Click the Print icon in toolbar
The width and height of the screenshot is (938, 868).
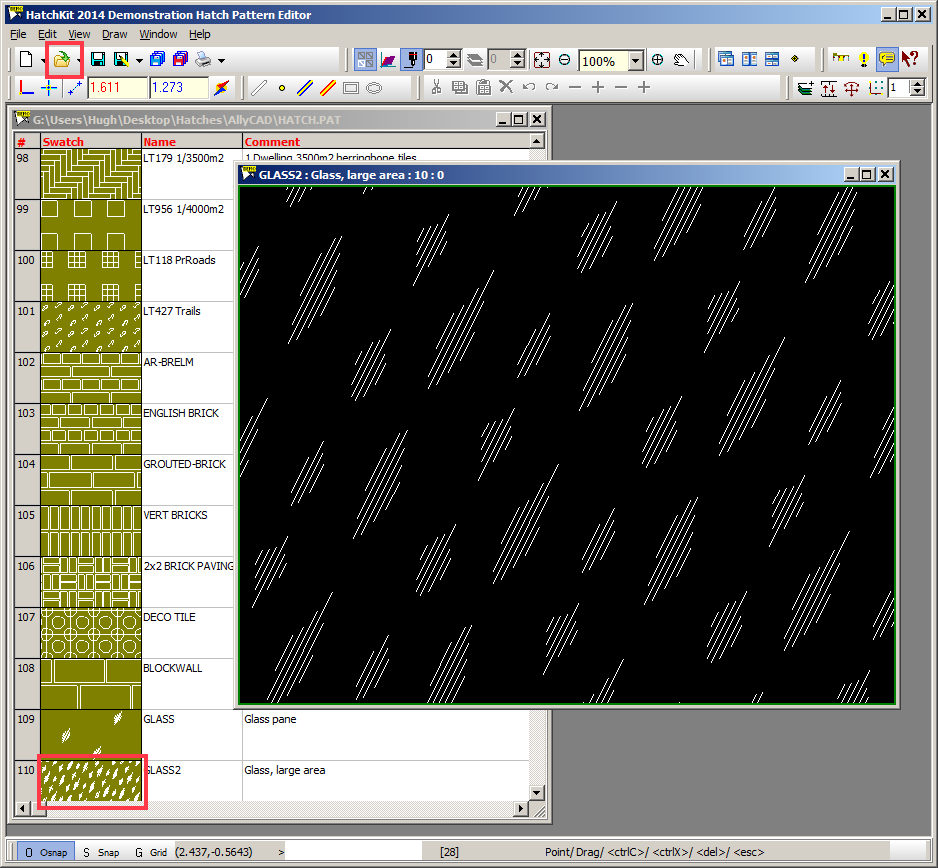click(x=203, y=60)
